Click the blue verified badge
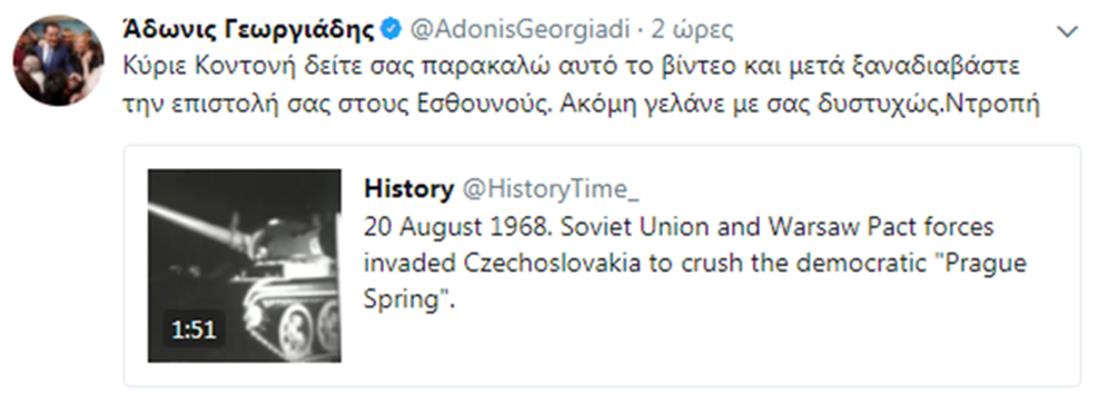 (392, 30)
